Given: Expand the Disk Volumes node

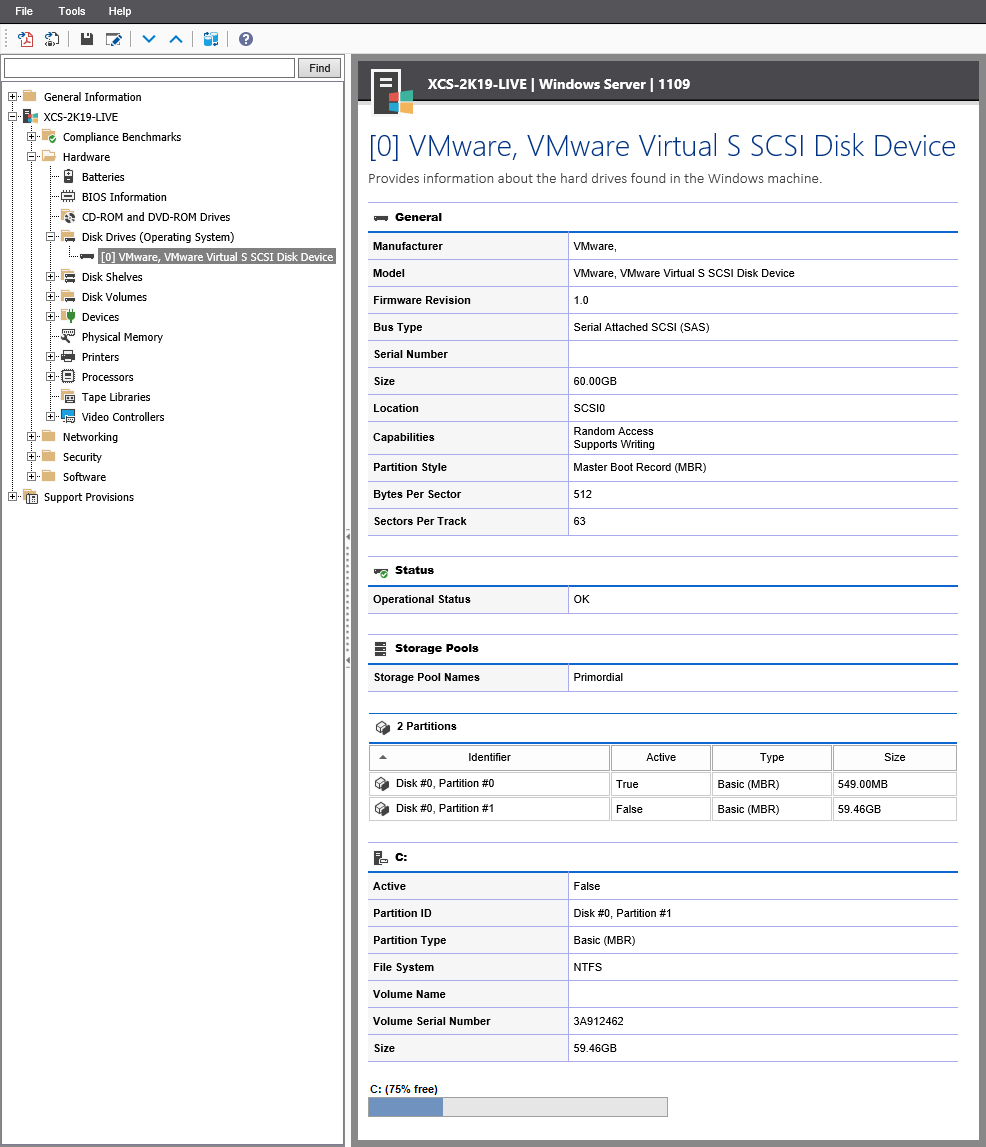Looking at the screenshot, I should point(50,296).
